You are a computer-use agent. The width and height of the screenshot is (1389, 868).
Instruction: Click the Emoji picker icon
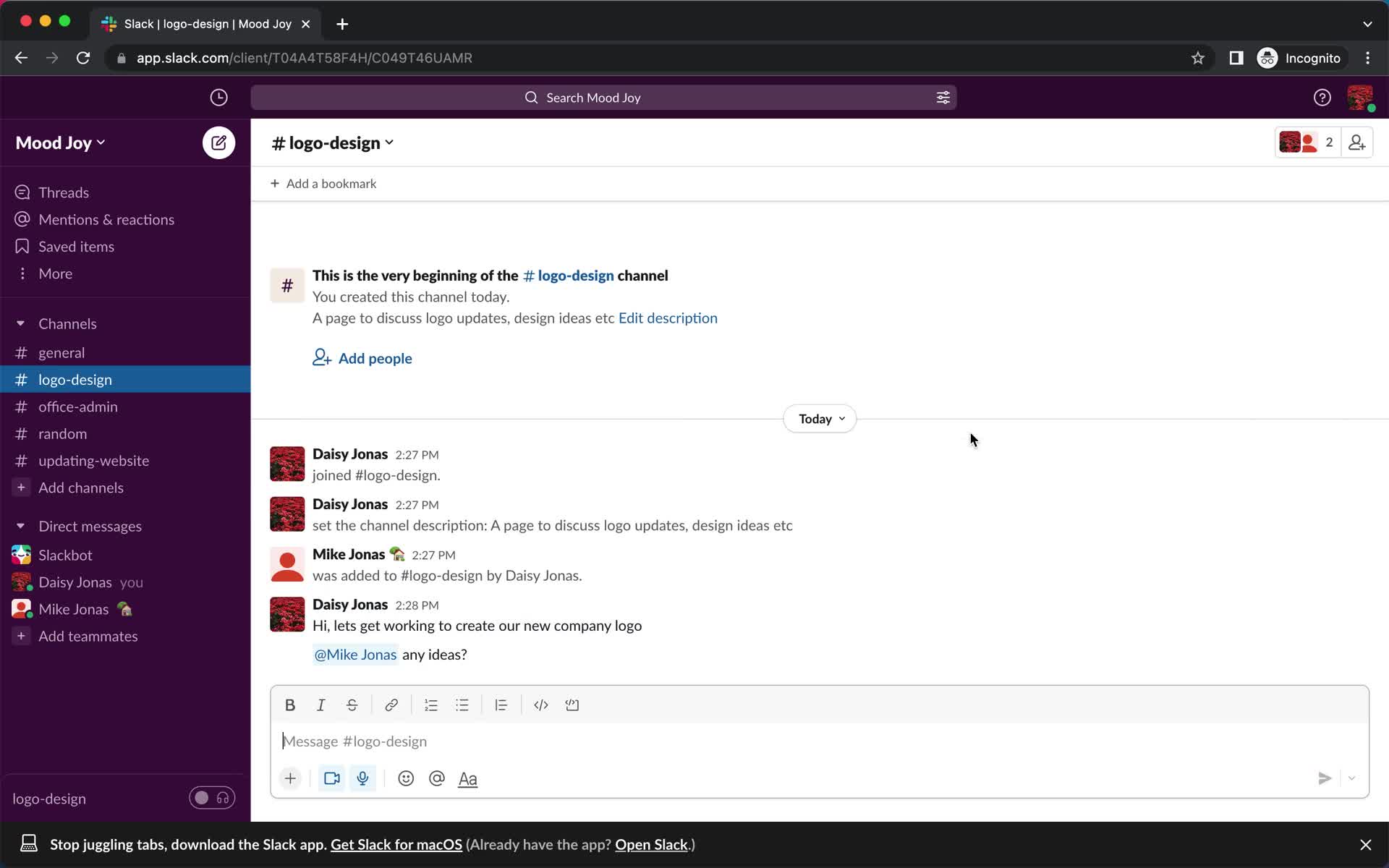(406, 778)
